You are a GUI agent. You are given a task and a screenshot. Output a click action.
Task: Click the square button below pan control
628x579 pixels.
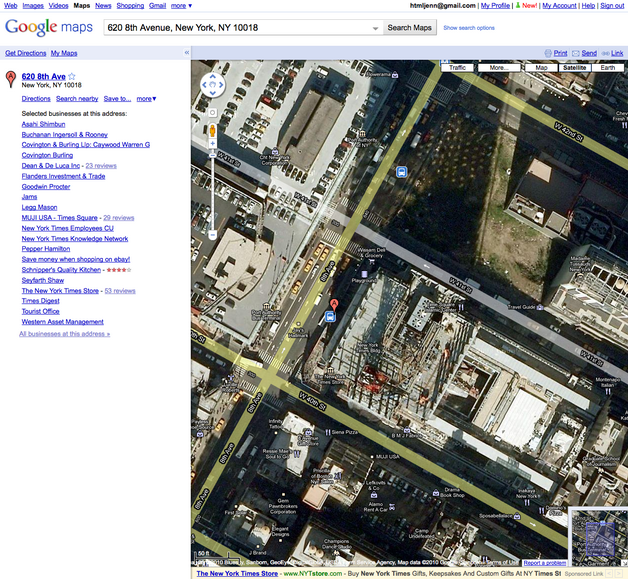[x=213, y=113]
